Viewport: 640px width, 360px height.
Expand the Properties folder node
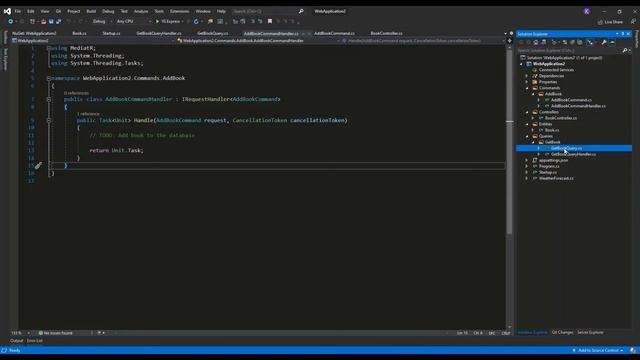[x=527, y=82]
